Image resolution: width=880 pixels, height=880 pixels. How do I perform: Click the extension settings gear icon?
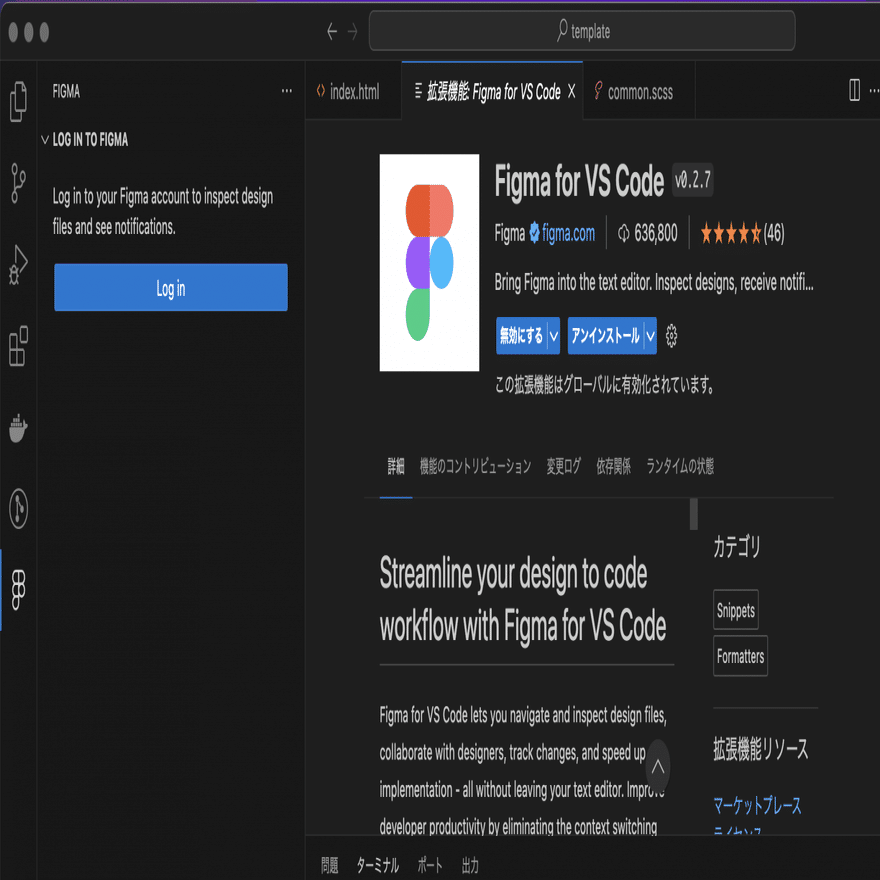671,336
